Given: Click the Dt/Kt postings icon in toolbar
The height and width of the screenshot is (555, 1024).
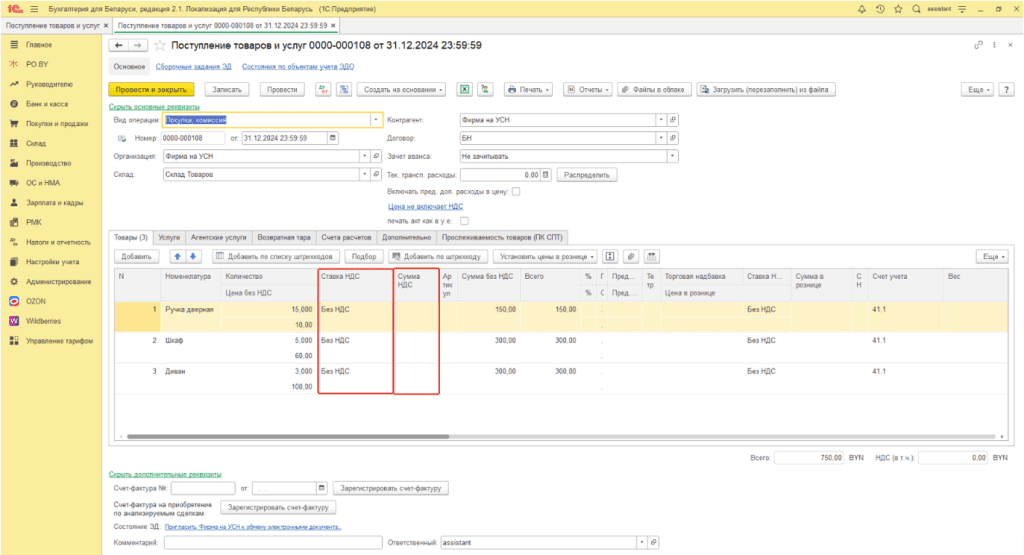Looking at the screenshot, I should tap(323, 89).
